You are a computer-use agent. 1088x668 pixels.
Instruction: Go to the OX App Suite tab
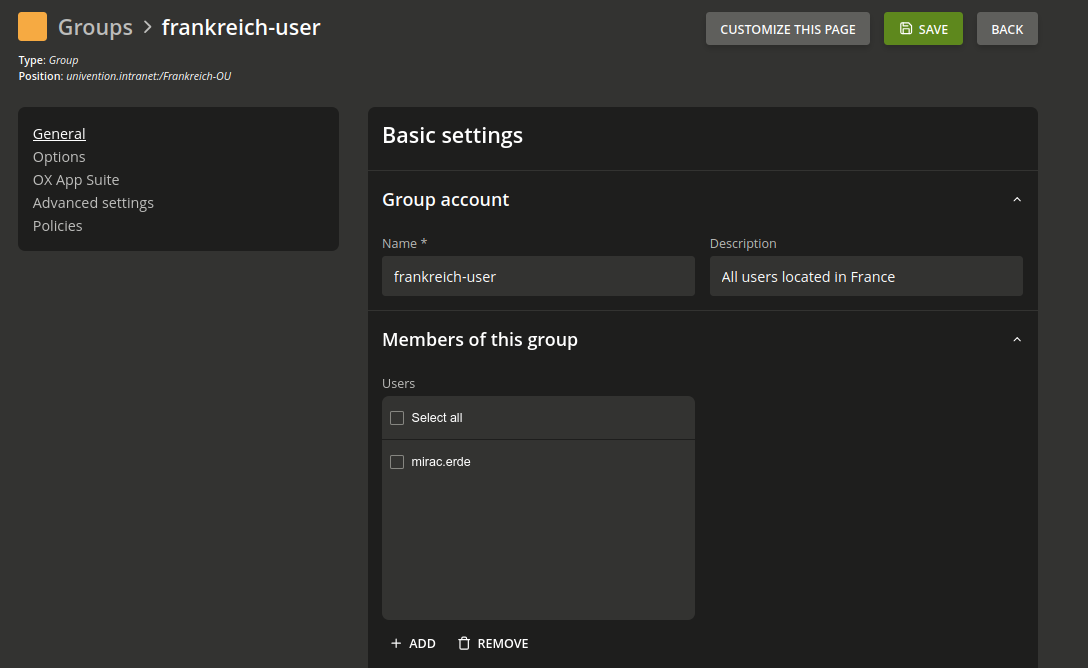click(x=76, y=180)
